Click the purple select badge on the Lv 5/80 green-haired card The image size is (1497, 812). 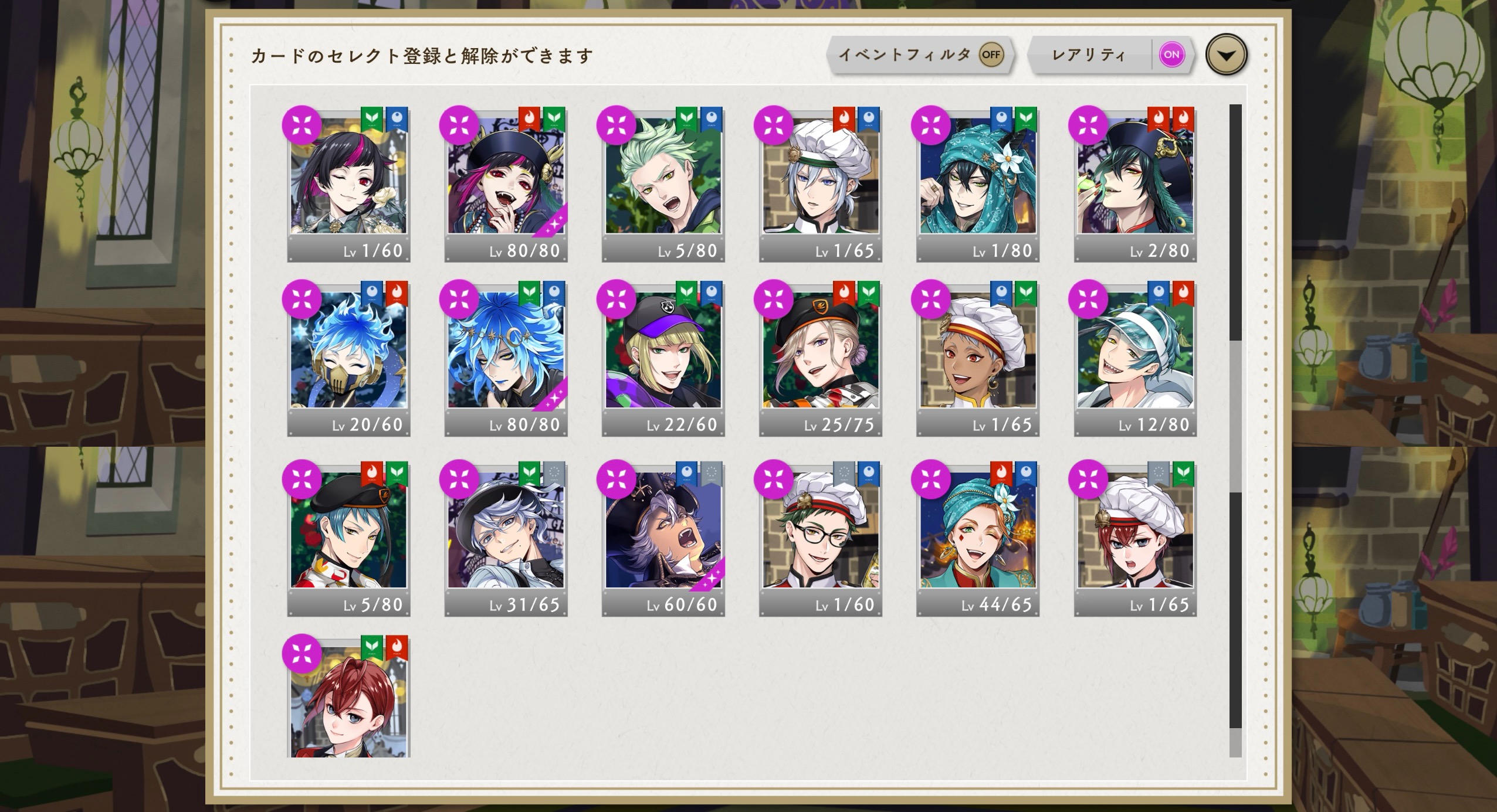tap(617, 125)
